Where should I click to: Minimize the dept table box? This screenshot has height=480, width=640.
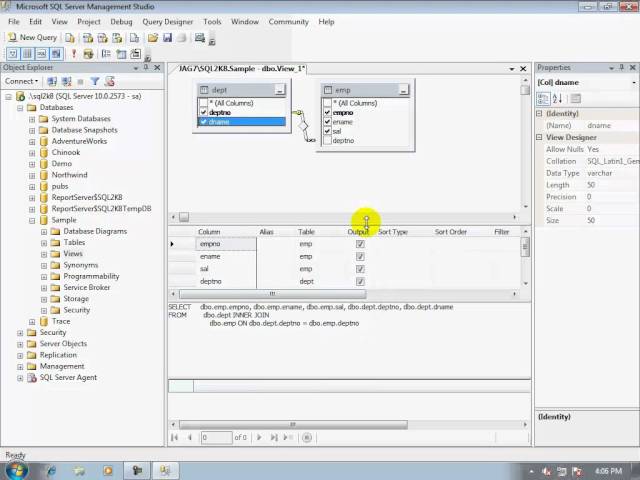(x=280, y=90)
